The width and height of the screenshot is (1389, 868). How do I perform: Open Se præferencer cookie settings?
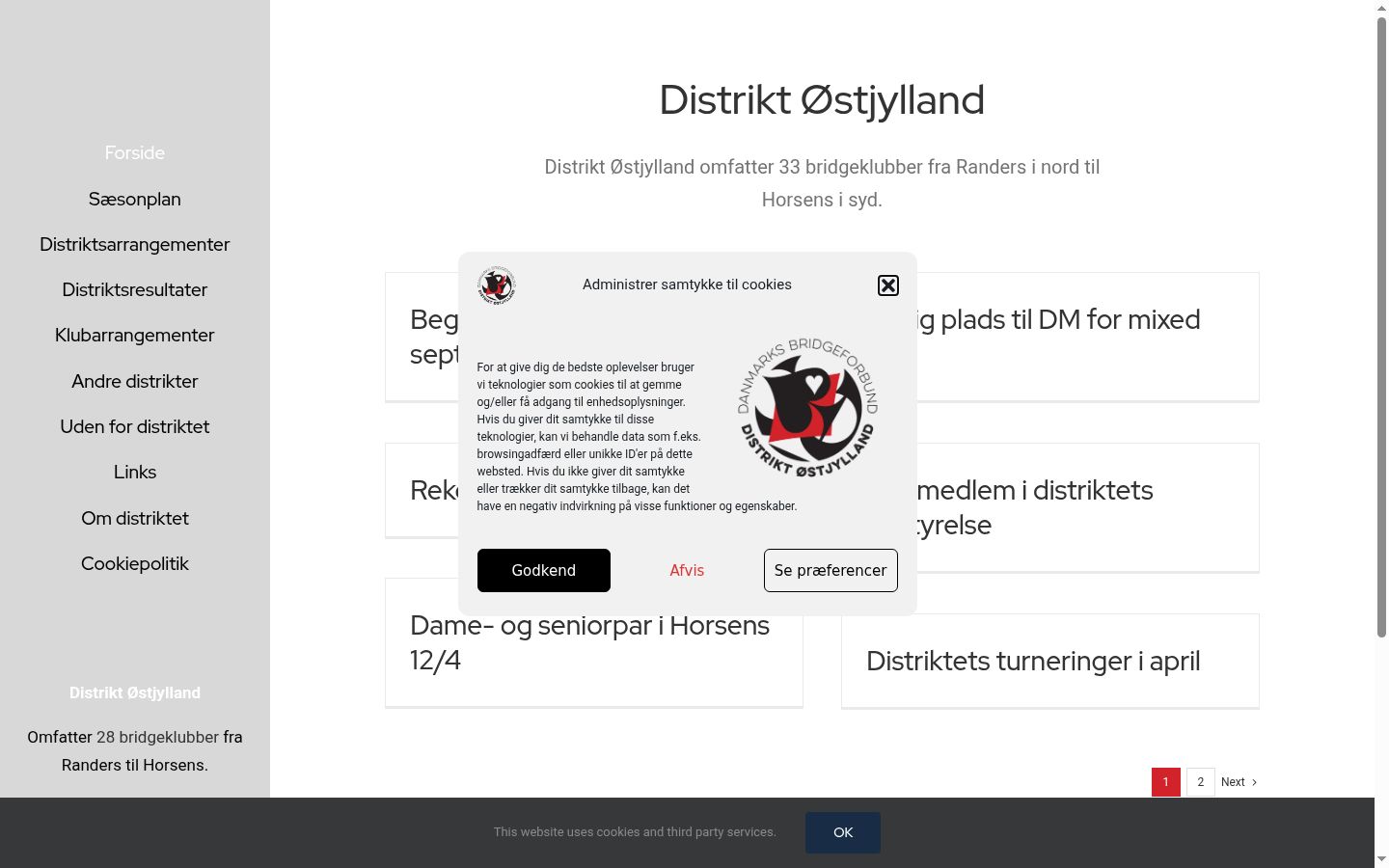tap(831, 570)
